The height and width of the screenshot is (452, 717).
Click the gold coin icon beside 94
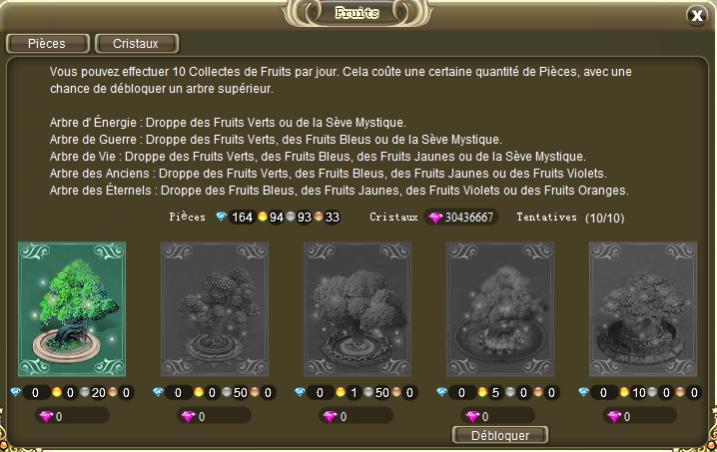pos(262,216)
